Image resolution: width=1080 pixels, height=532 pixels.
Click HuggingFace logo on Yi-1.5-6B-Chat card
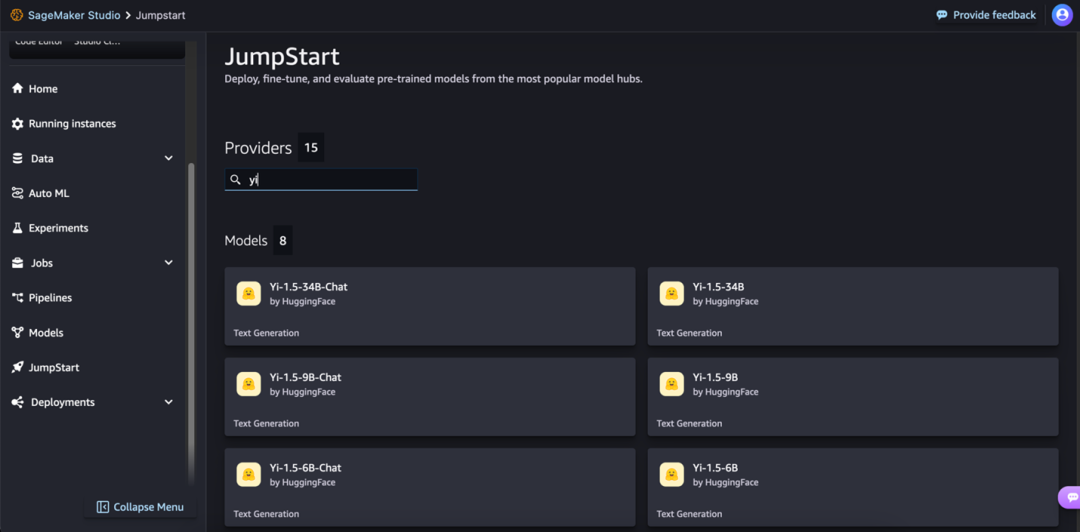249,474
